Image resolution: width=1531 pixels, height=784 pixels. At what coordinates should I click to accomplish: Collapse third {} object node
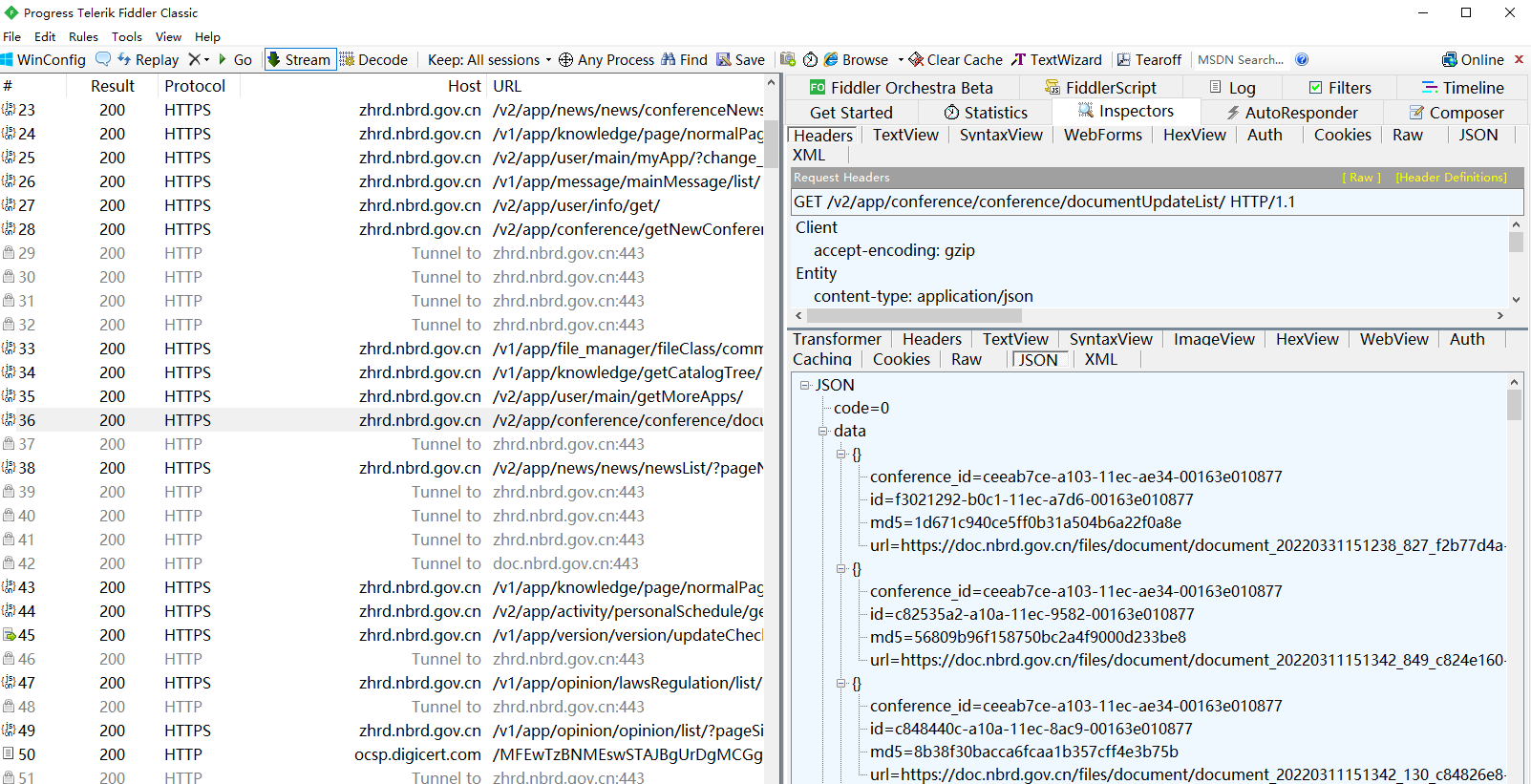(x=841, y=684)
